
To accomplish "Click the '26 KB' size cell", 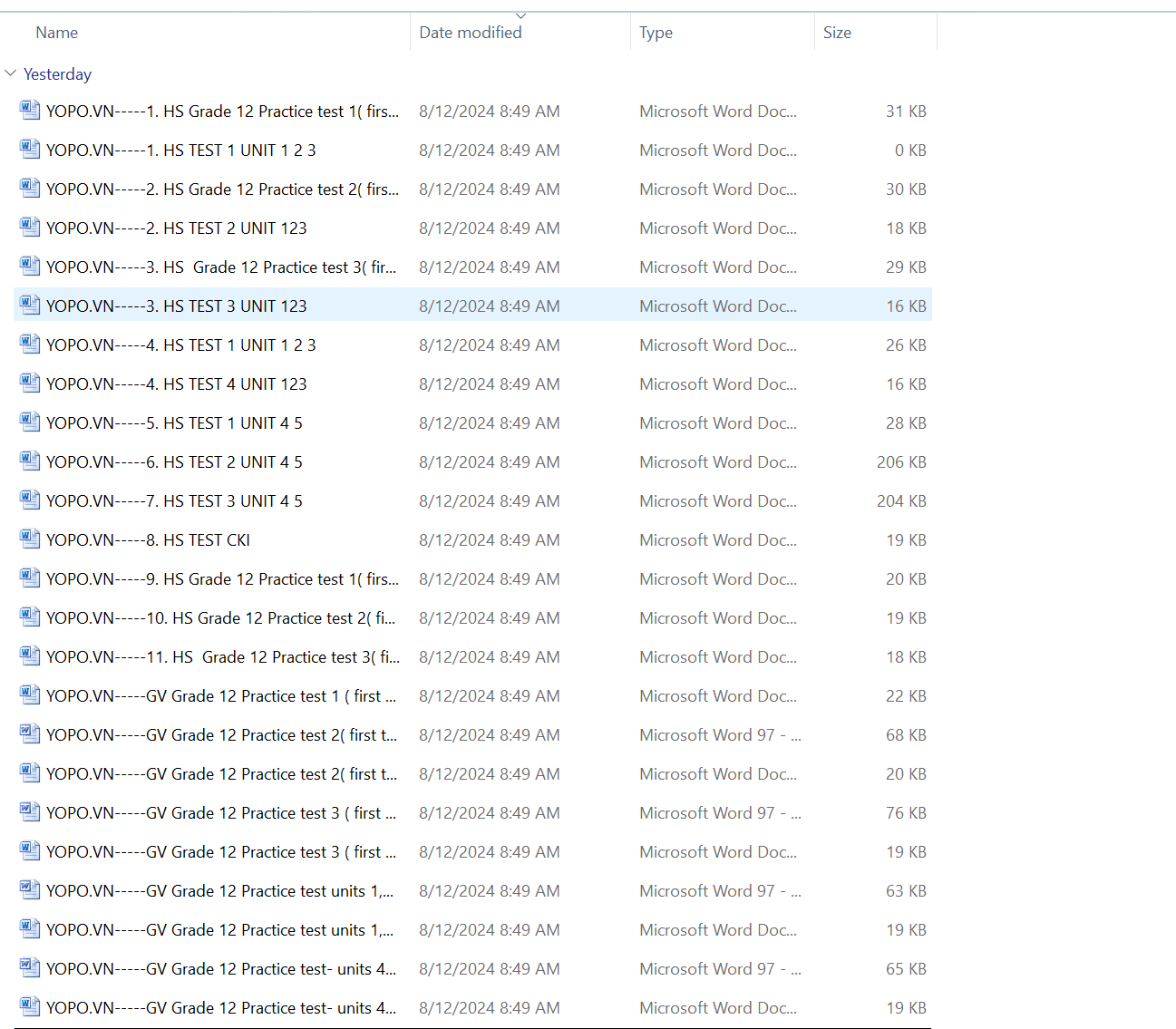I will 906,345.
